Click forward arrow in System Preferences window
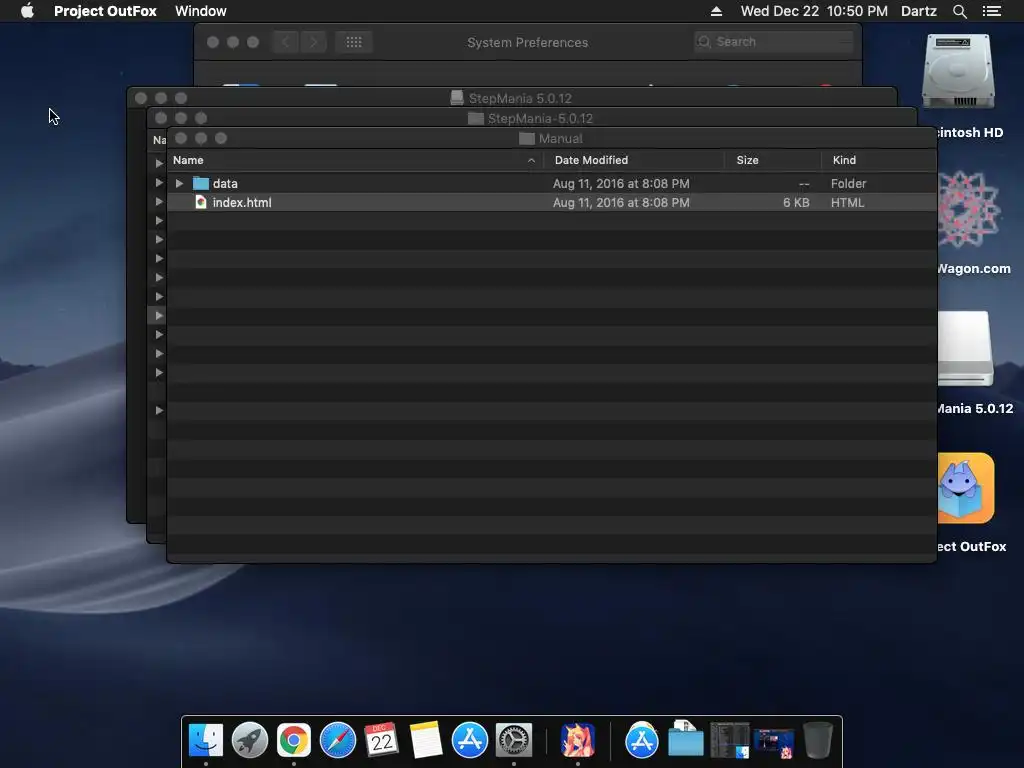1024x768 pixels. coord(313,42)
